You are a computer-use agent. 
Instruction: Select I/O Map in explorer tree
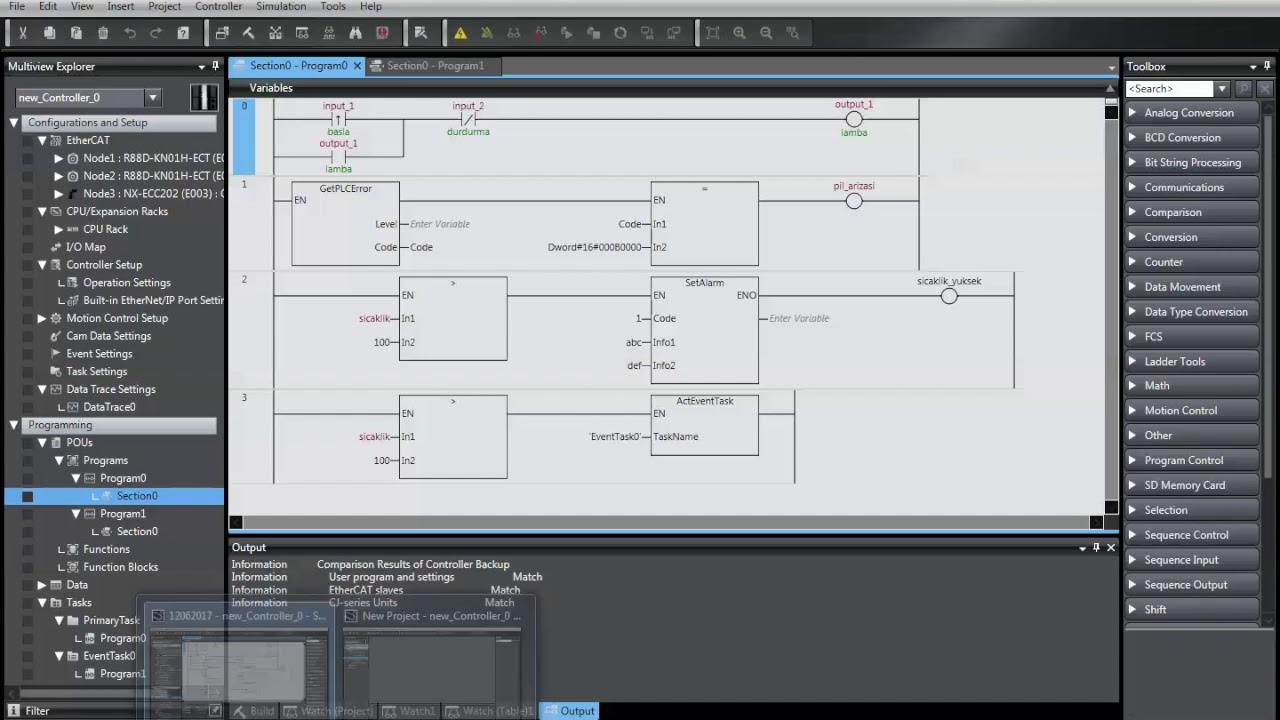pos(85,247)
